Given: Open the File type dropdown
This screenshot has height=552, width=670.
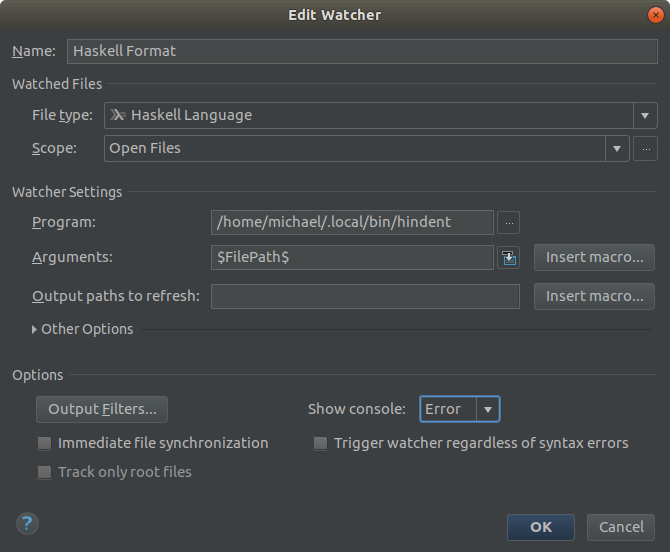Looking at the screenshot, I should click(646, 115).
